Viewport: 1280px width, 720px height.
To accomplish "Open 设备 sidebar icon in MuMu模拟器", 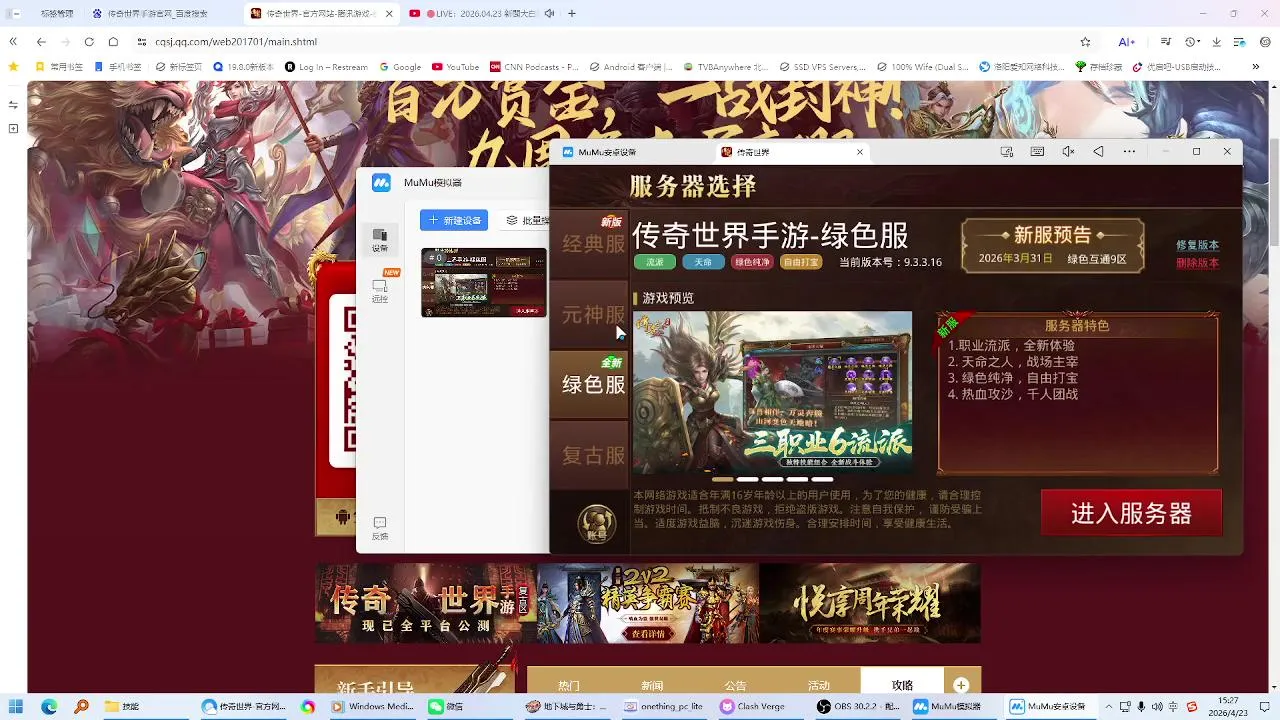I will coord(380,240).
